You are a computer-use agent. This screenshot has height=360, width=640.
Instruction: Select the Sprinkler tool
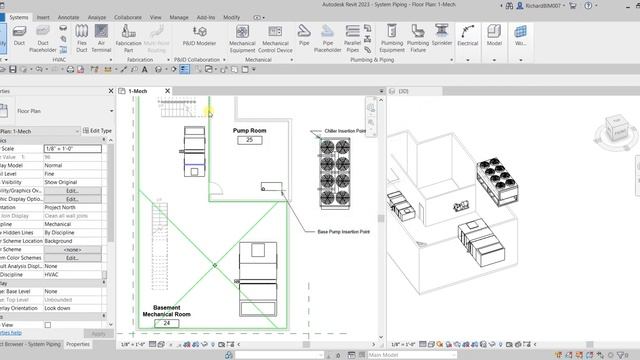click(442, 35)
